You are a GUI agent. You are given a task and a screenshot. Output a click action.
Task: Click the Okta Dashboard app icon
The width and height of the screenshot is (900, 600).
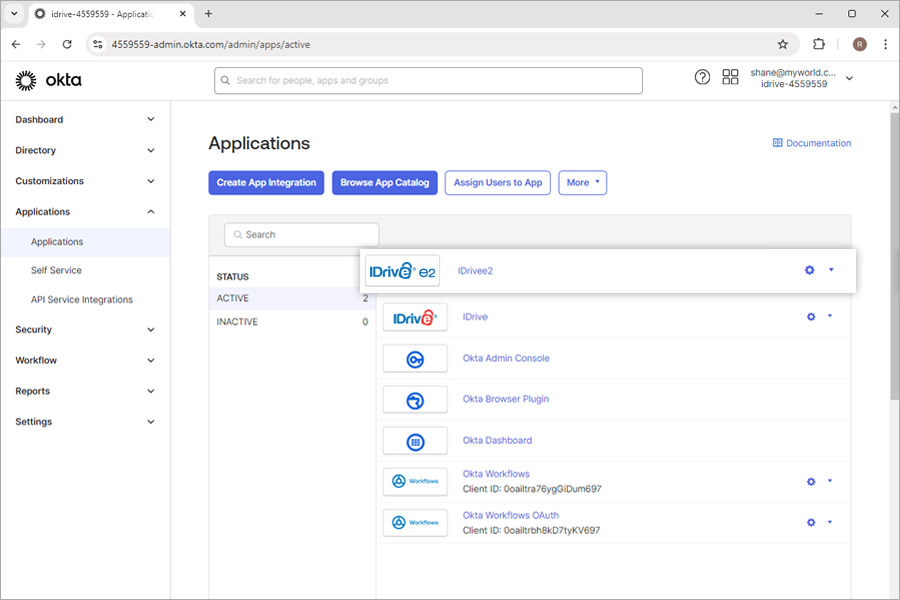pos(415,442)
